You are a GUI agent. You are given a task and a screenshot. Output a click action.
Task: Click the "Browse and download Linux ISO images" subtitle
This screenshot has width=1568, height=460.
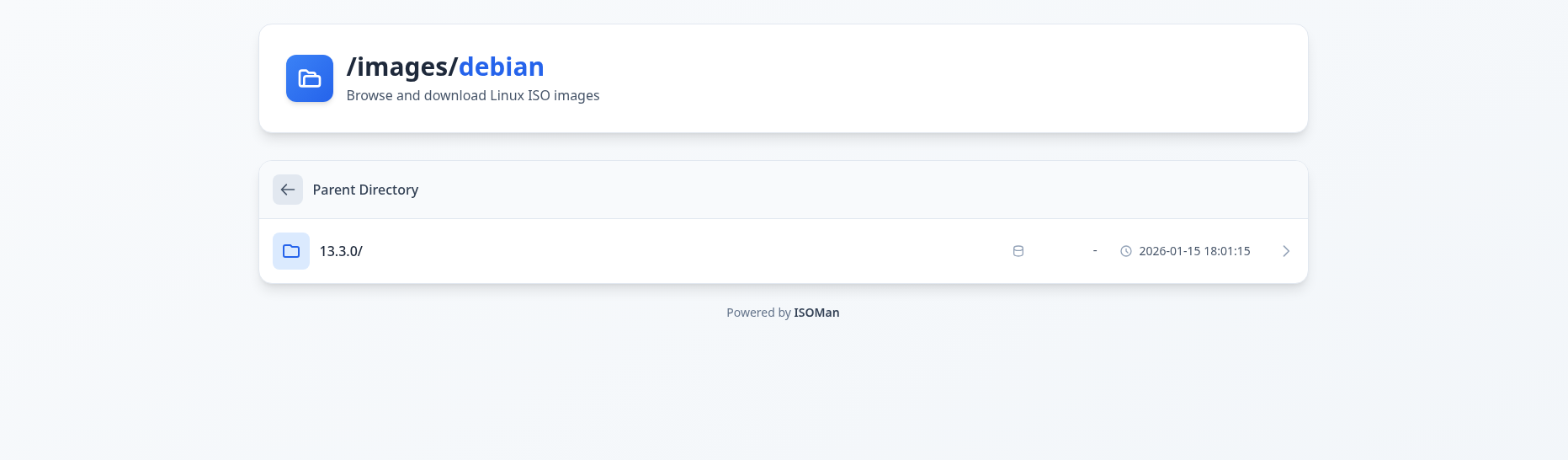click(473, 96)
